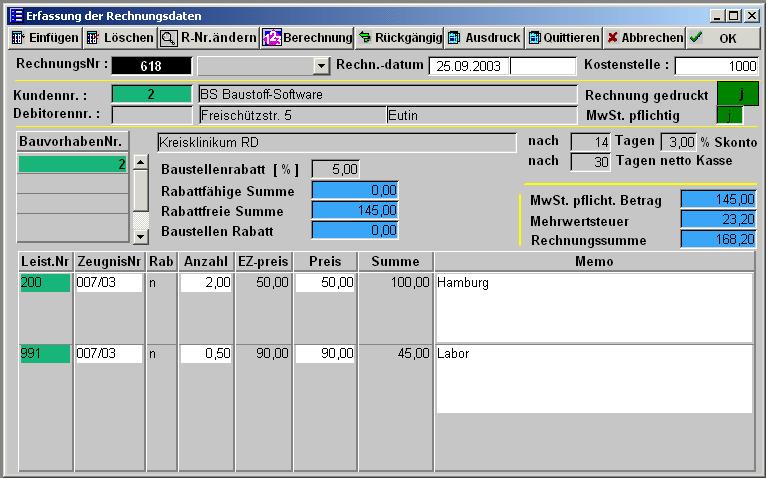This screenshot has height=478, width=766.
Task: Click the Baustellenrabatt percent field
Action: click(x=335, y=170)
